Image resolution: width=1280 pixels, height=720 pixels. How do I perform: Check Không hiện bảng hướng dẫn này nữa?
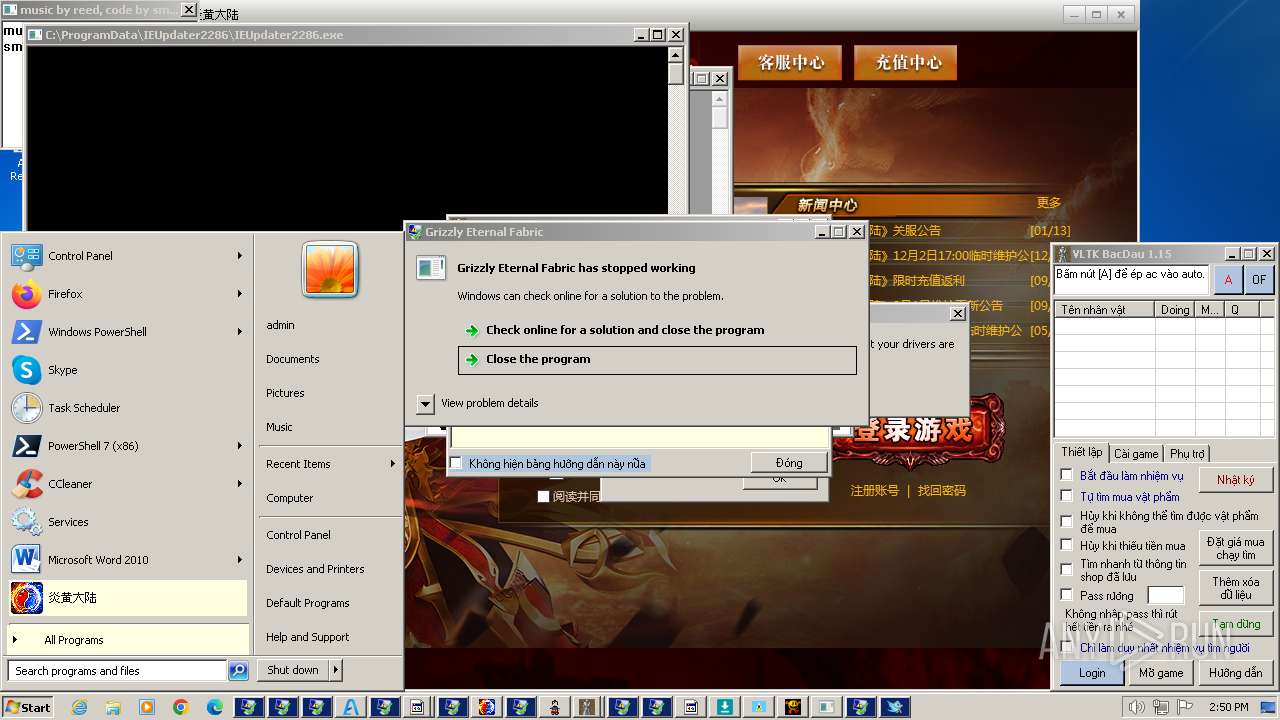point(456,463)
